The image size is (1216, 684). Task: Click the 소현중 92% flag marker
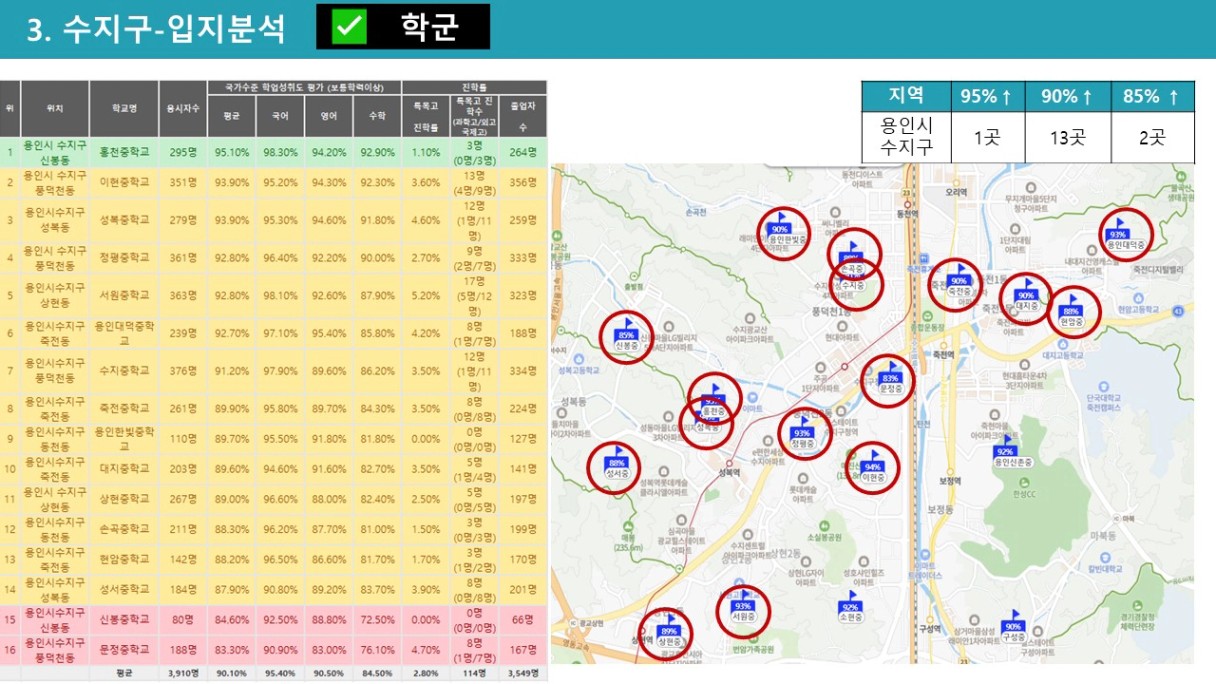pos(850,604)
